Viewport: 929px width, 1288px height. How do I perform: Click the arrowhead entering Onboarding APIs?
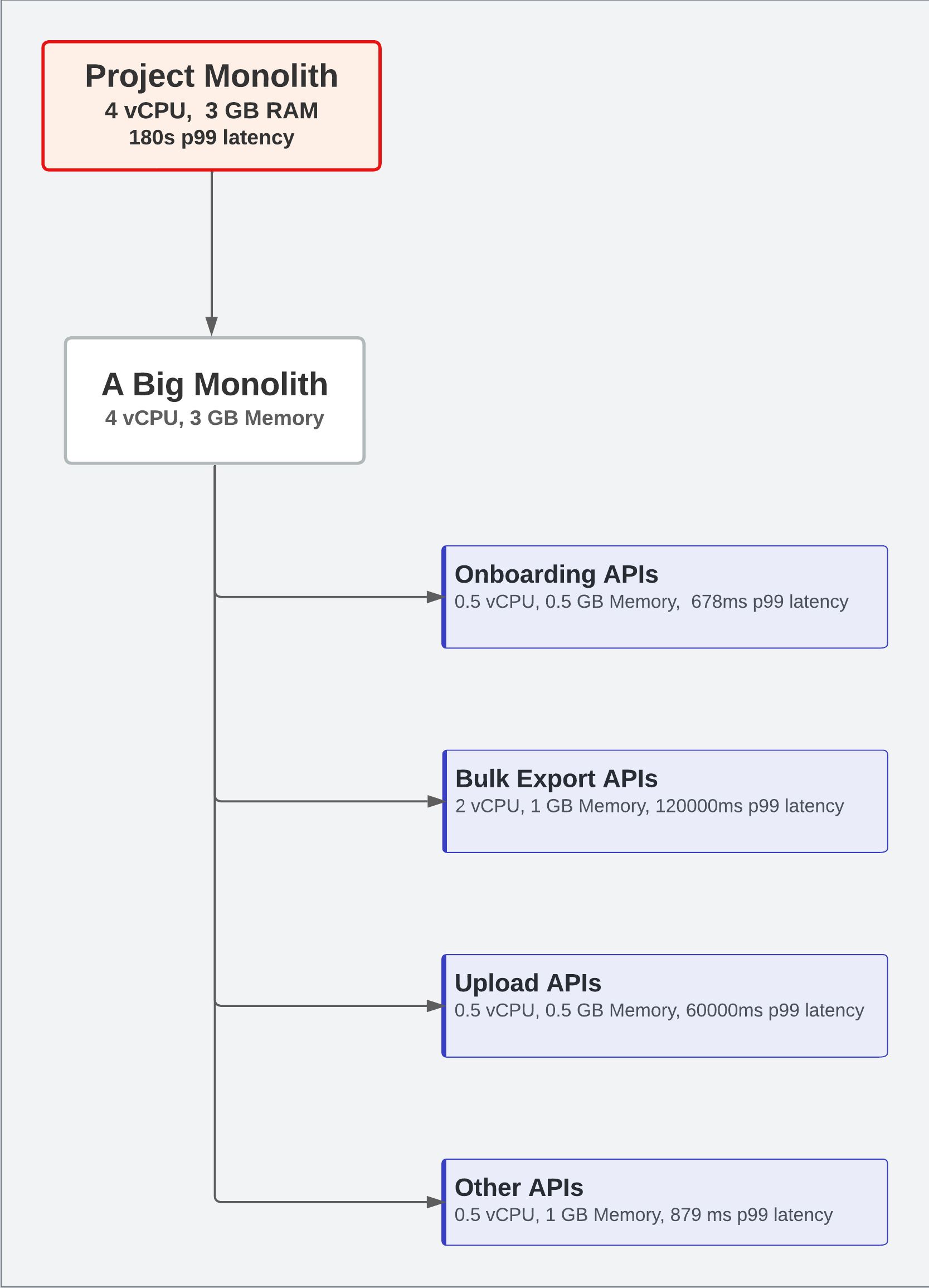click(435, 597)
